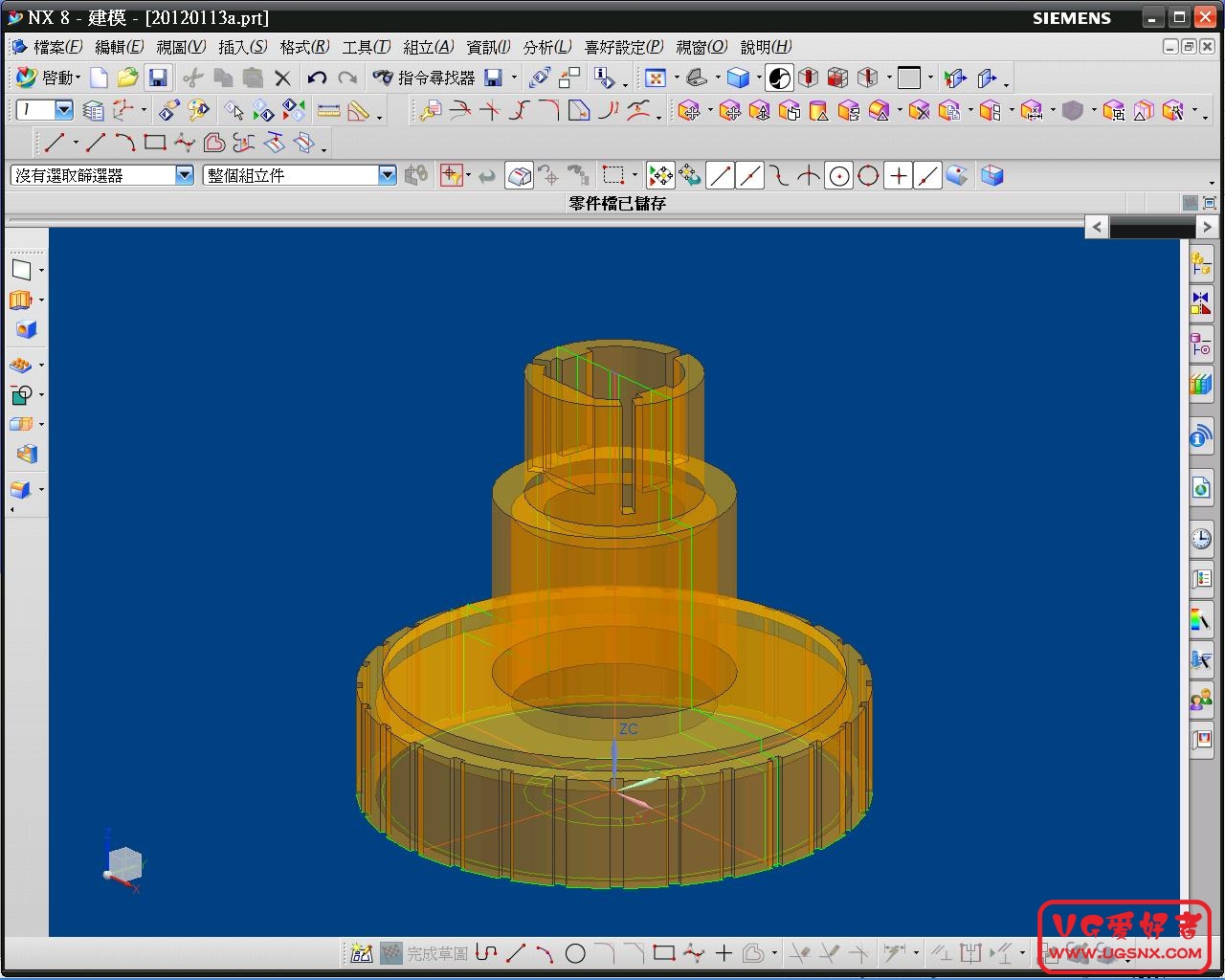This screenshot has width=1225, height=980.
Task: Expand the 啓動 (Start) dropdown
Action: tap(48, 78)
